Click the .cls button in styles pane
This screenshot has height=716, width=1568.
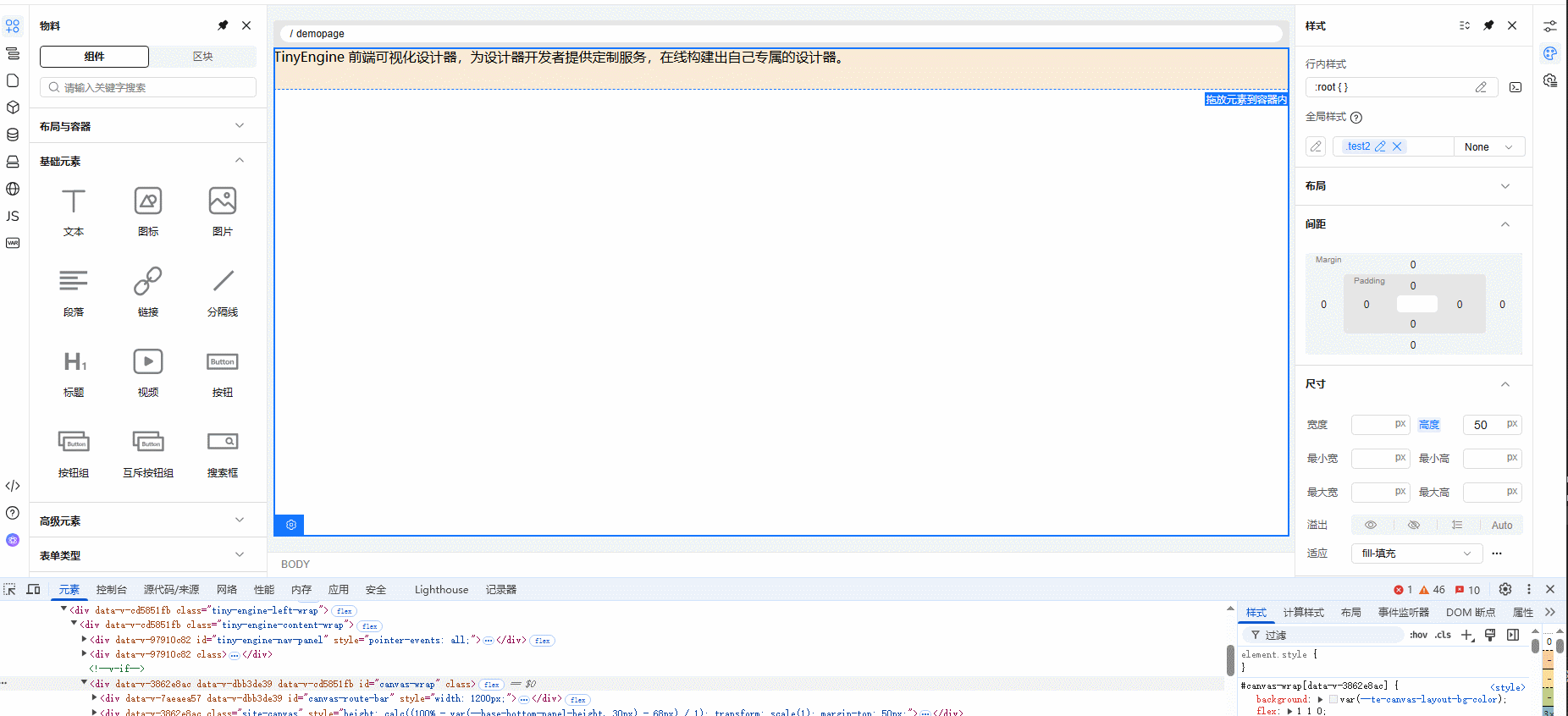(x=1443, y=635)
